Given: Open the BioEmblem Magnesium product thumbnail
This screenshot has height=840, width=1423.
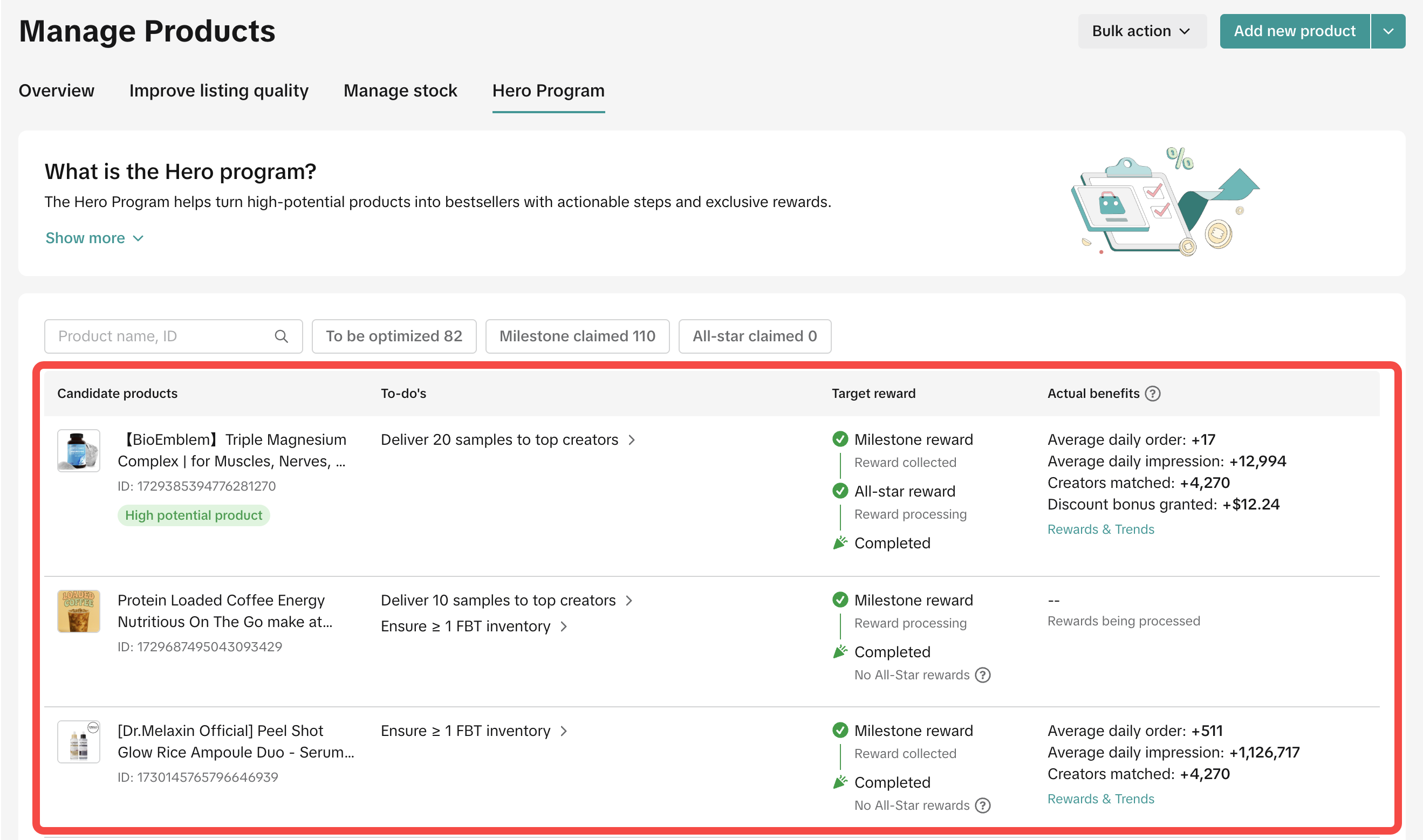Looking at the screenshot, I should (79, 451).
